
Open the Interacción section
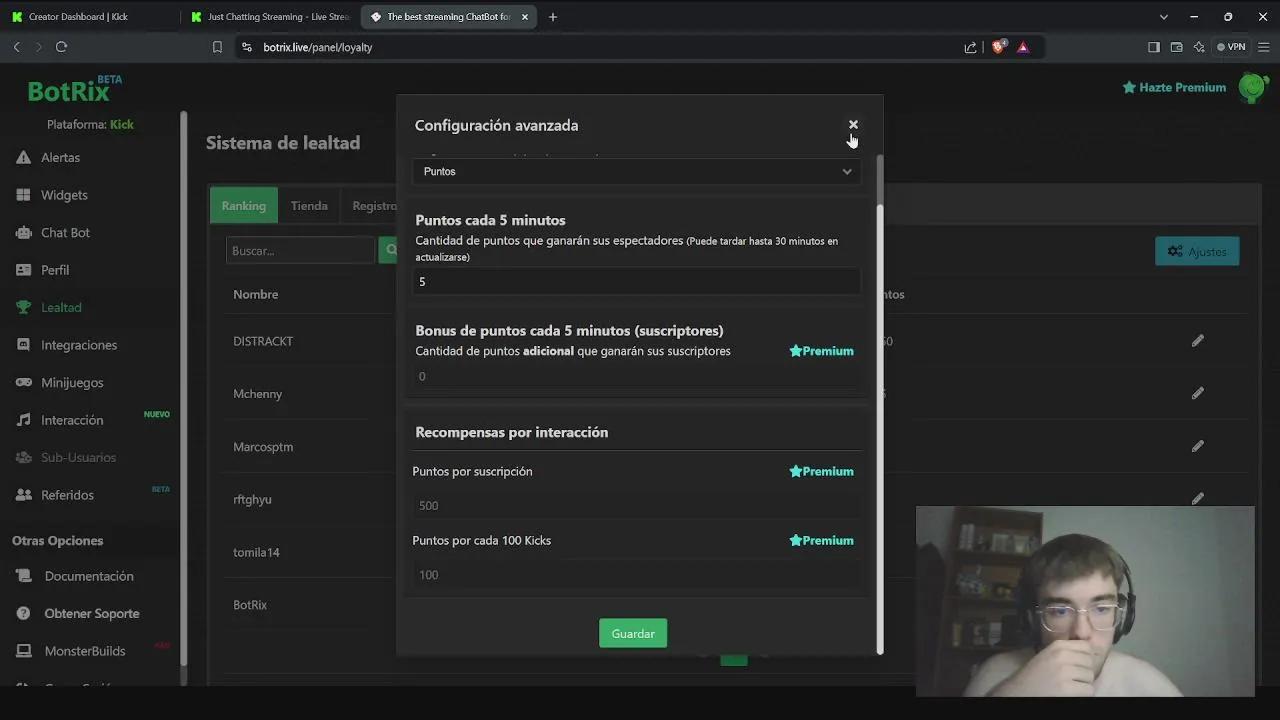tap(72, 420)
